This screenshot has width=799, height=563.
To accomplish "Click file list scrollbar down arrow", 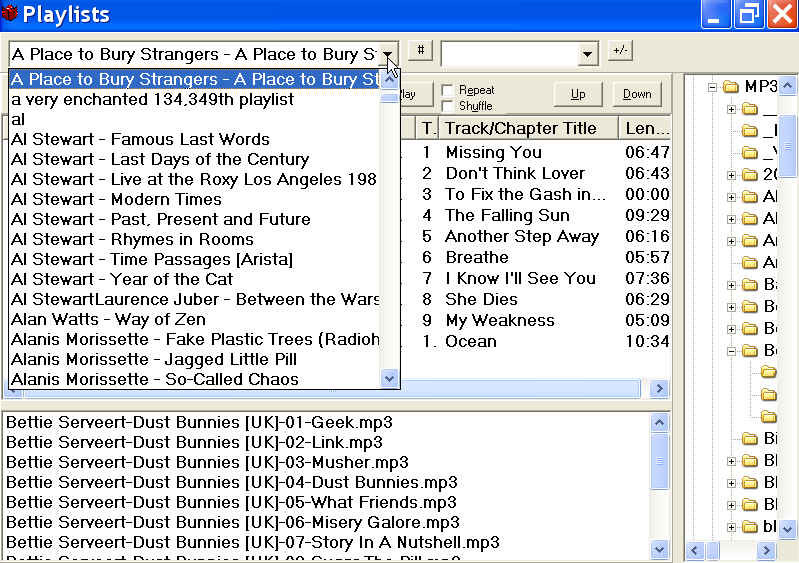I will coord(659,549).
